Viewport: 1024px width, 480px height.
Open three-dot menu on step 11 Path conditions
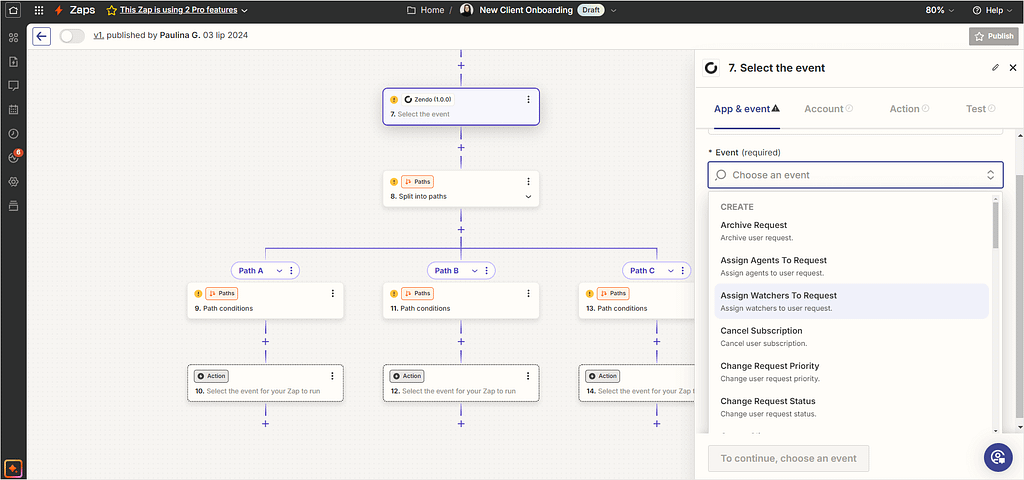coord(528,293)
